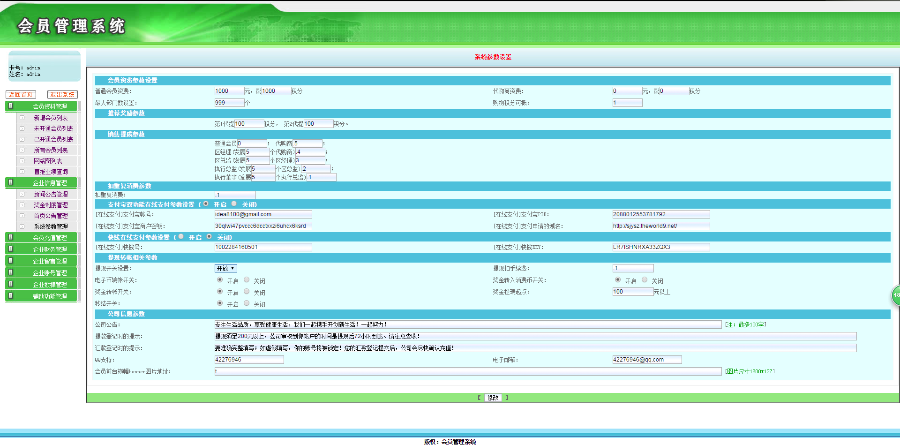Image resolution: width=900 pixels, height=445 pixels.
Task: Click the email field with 42270946@qq.com
Action: (647, 359)
